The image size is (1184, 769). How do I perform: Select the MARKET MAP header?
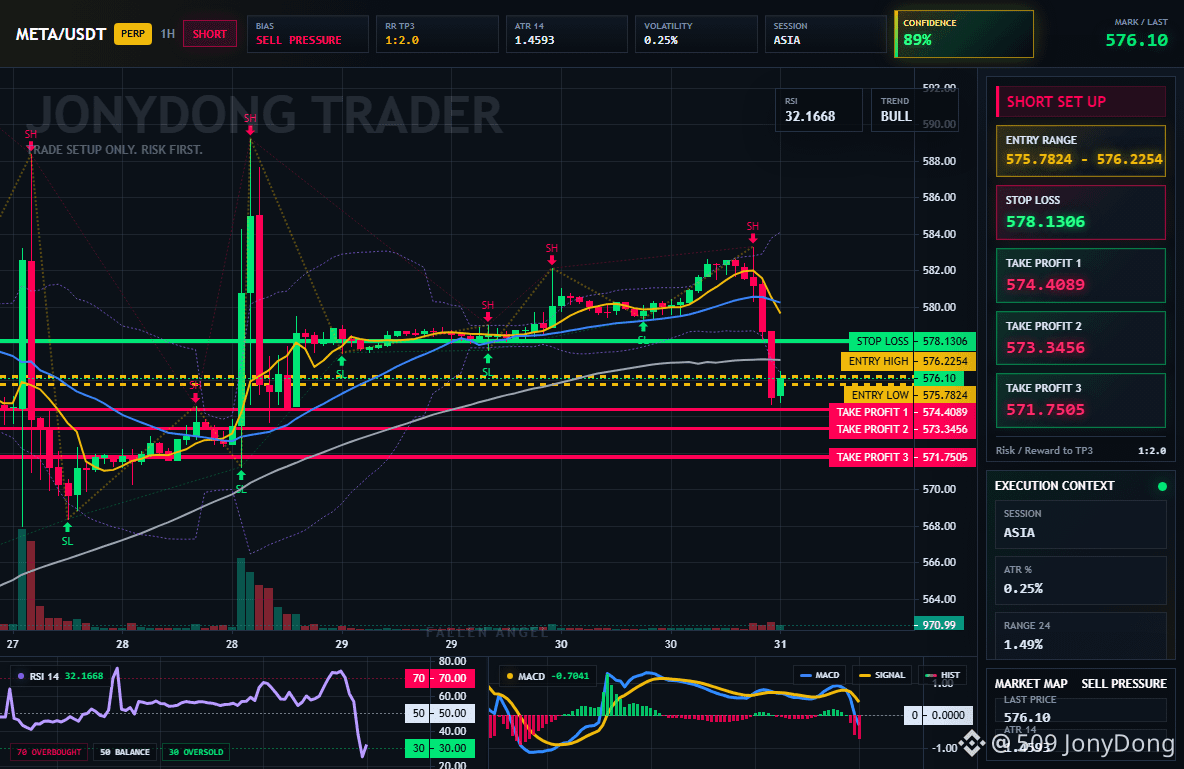pyautogui.click(x=1031, y=683)
